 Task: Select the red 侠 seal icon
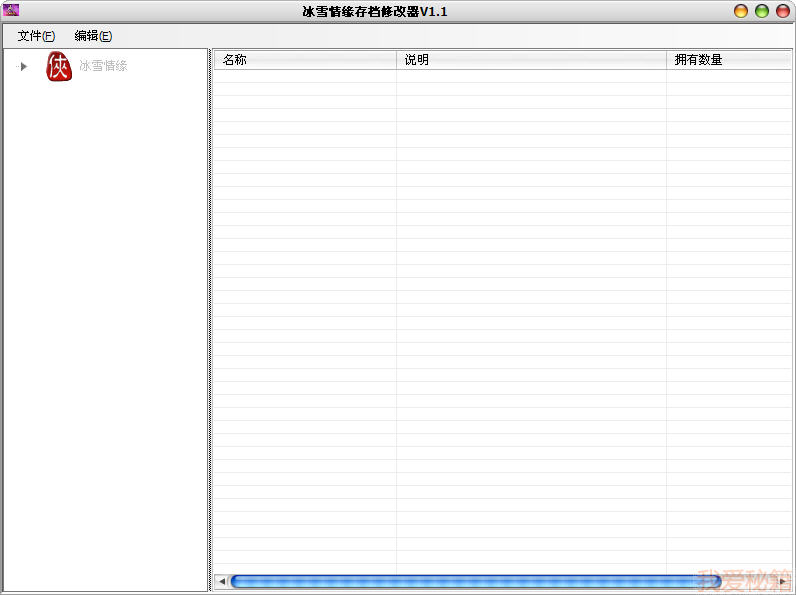click(60, 67)
